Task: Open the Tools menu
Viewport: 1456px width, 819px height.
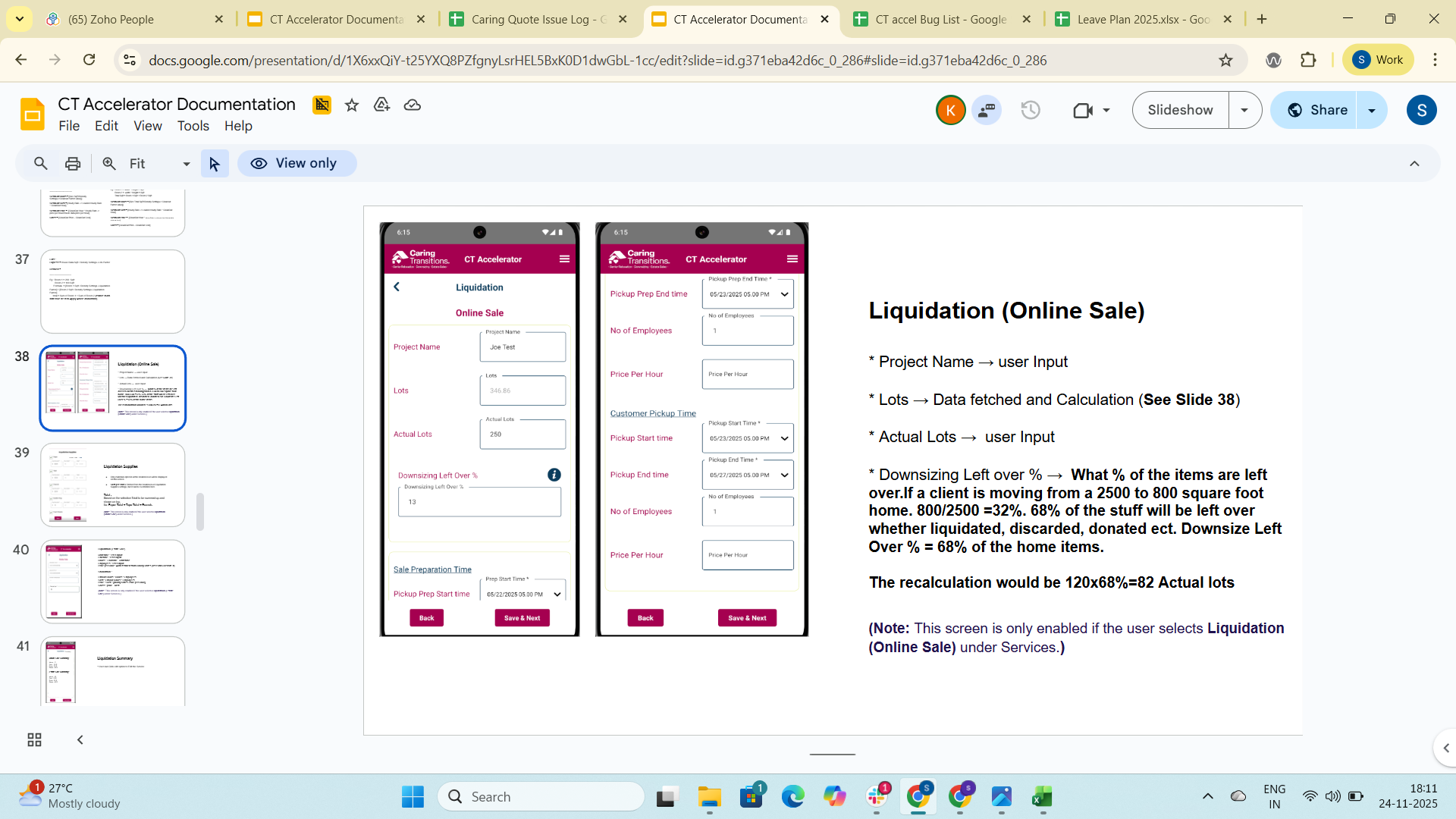Action: pyautogui.click(x=193, y=126)
